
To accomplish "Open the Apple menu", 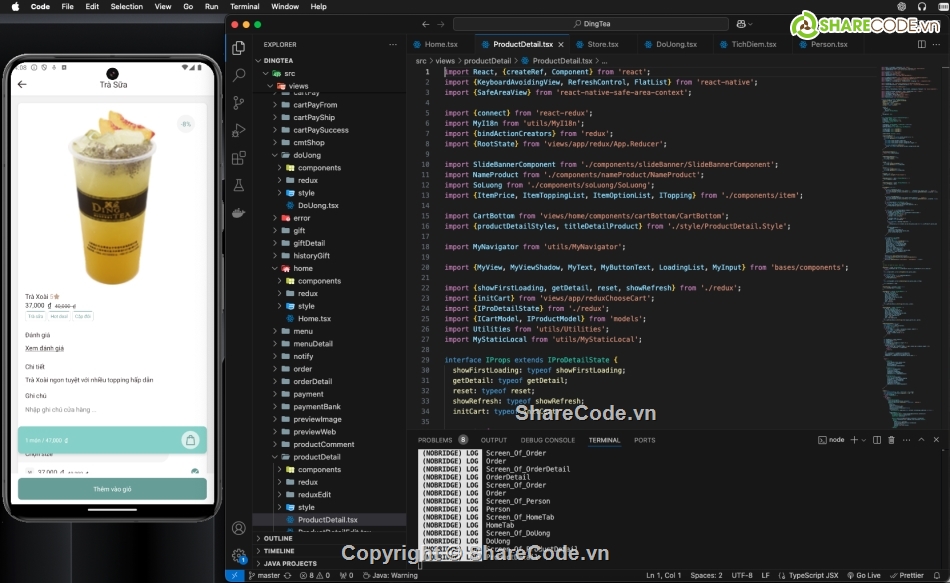I will coord(15,7).
